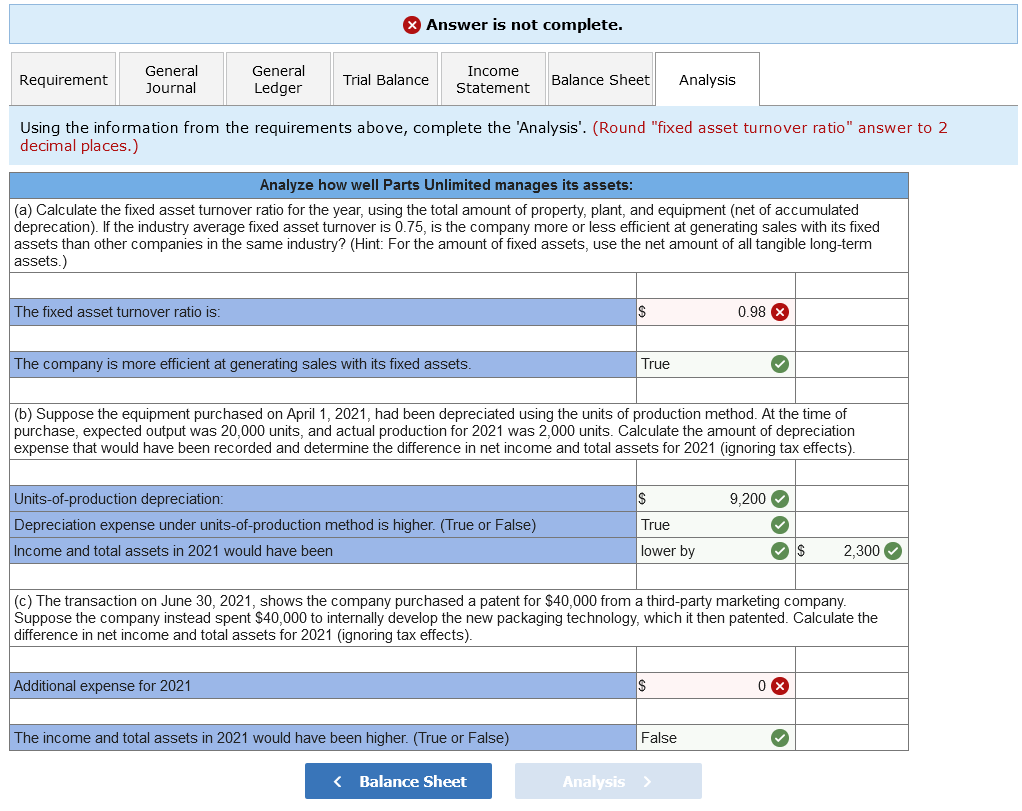Edit units-of-production depreciation value 9,200
The width and height of the screenshot is (1022, 811).
[716, 499]
